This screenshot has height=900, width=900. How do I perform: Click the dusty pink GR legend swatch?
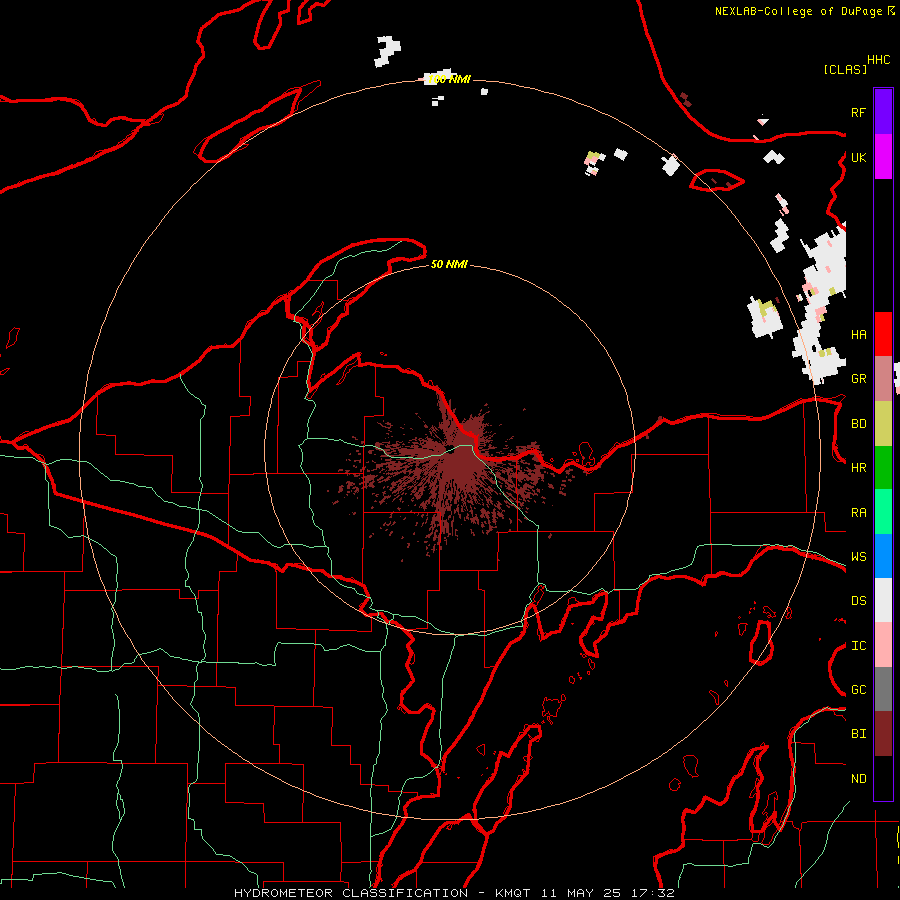point(883,379)
